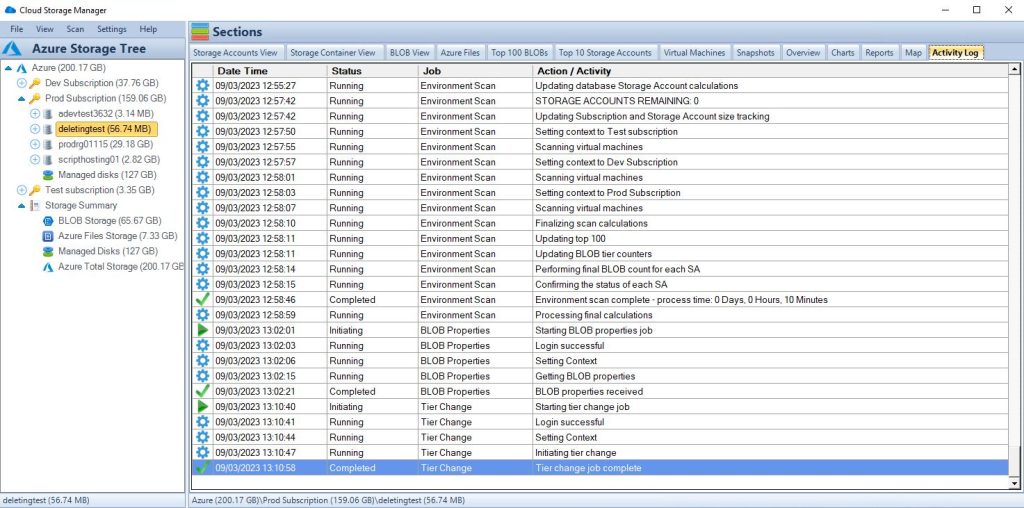Click the BLOB Storage icon in Storage Summary

(48, 221)
